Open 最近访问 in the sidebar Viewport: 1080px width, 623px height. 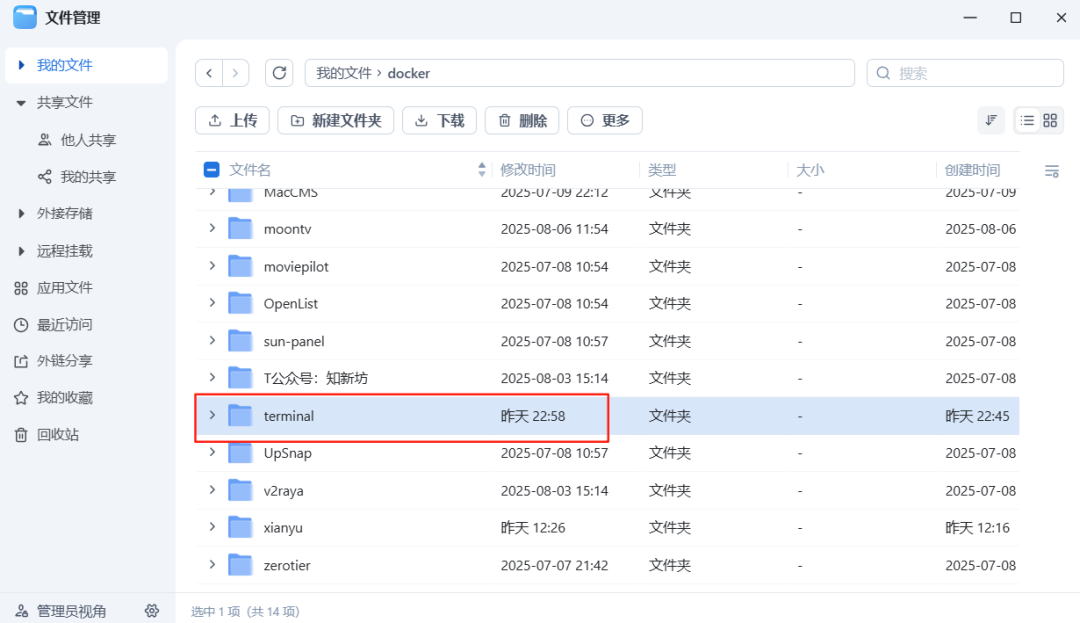pos(64,325)
